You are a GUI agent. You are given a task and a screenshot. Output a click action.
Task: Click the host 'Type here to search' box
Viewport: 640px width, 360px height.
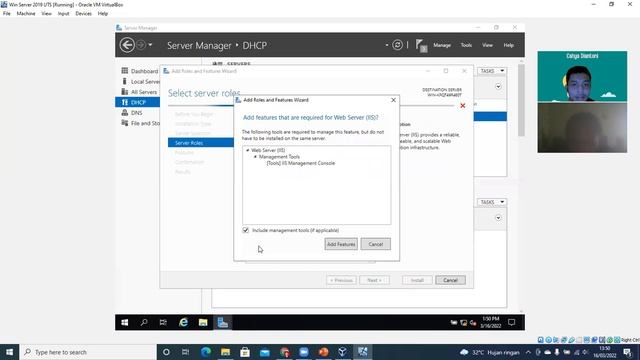[88, 352]
